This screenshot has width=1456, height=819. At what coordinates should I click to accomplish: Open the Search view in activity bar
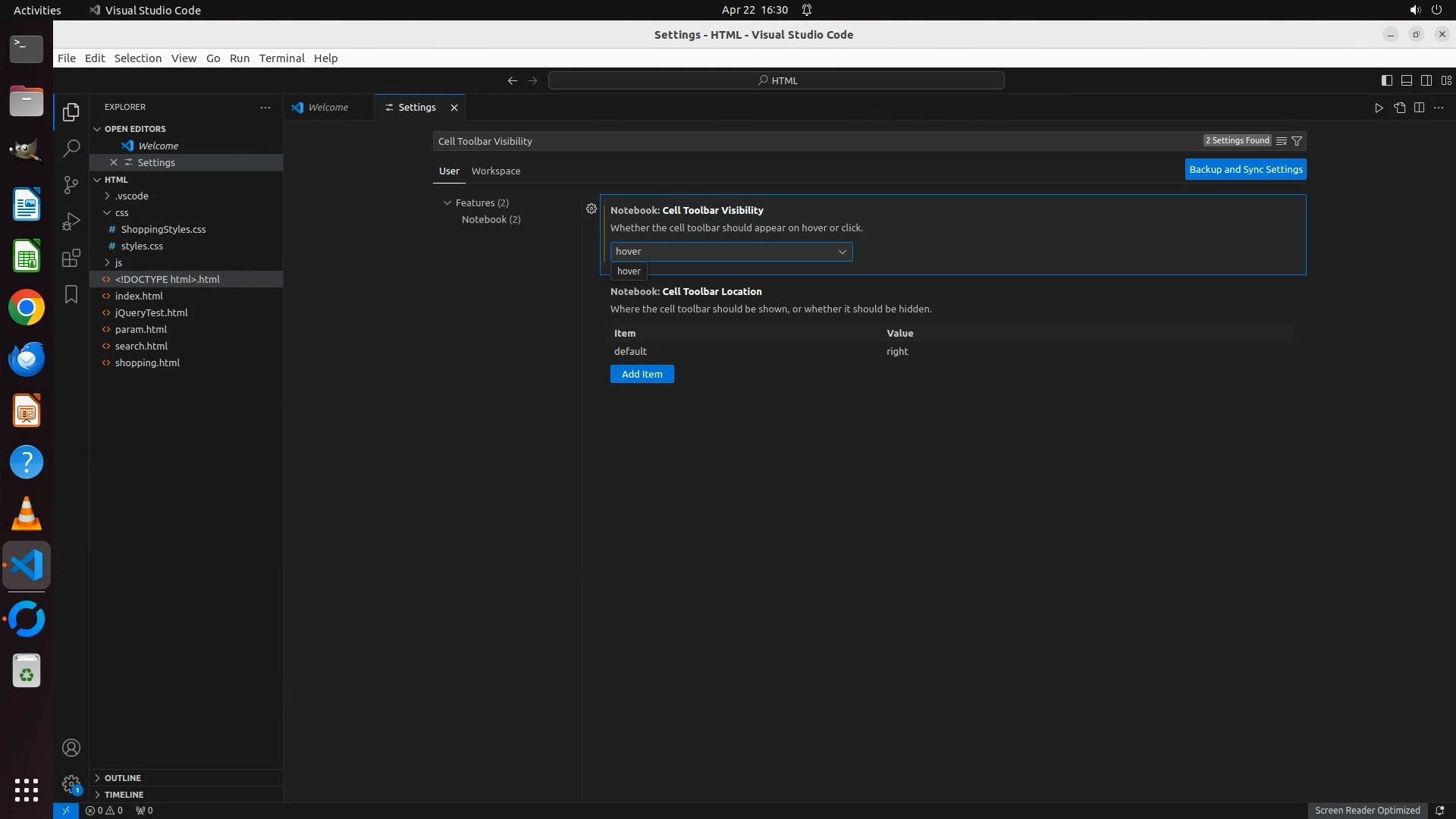(x=71, y=148)
